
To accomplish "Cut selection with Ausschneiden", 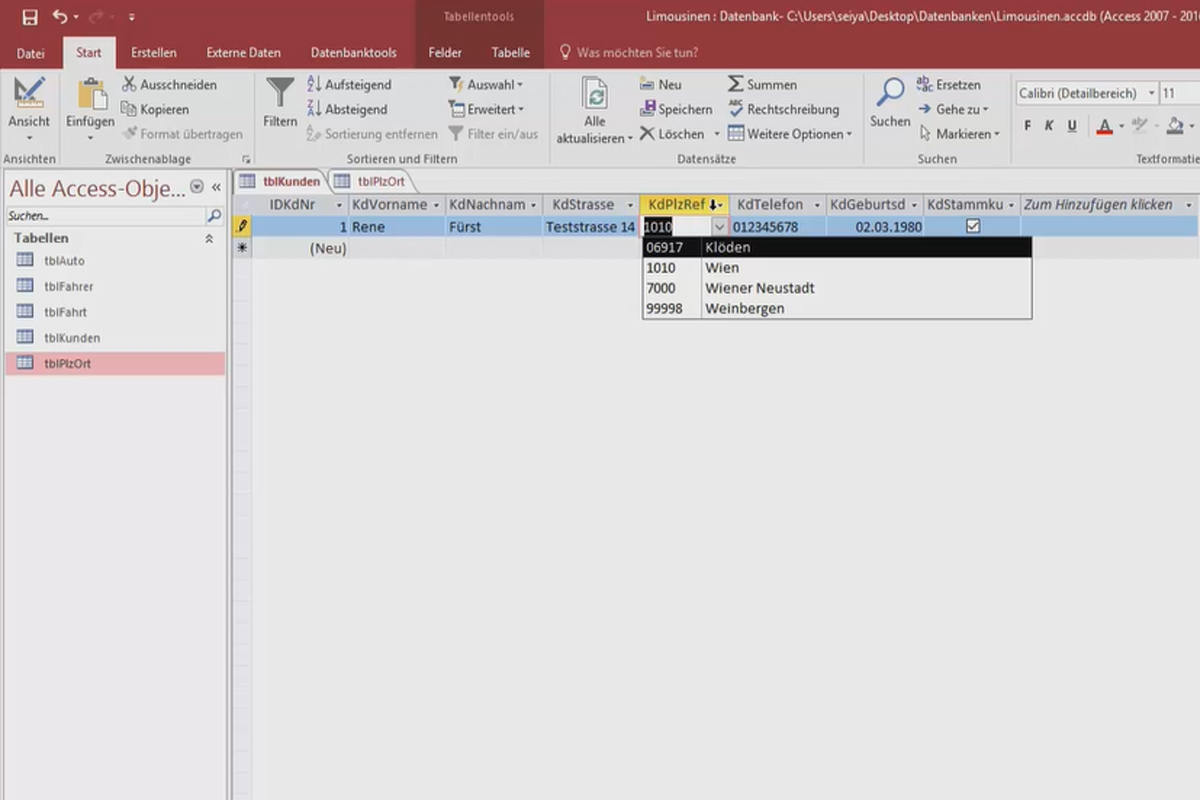I will pos(169,85).
